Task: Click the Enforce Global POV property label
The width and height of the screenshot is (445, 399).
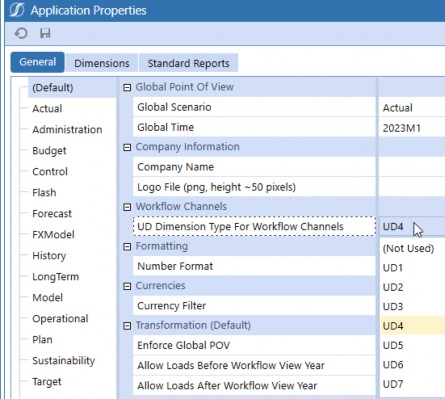Action: coord(184,345)
